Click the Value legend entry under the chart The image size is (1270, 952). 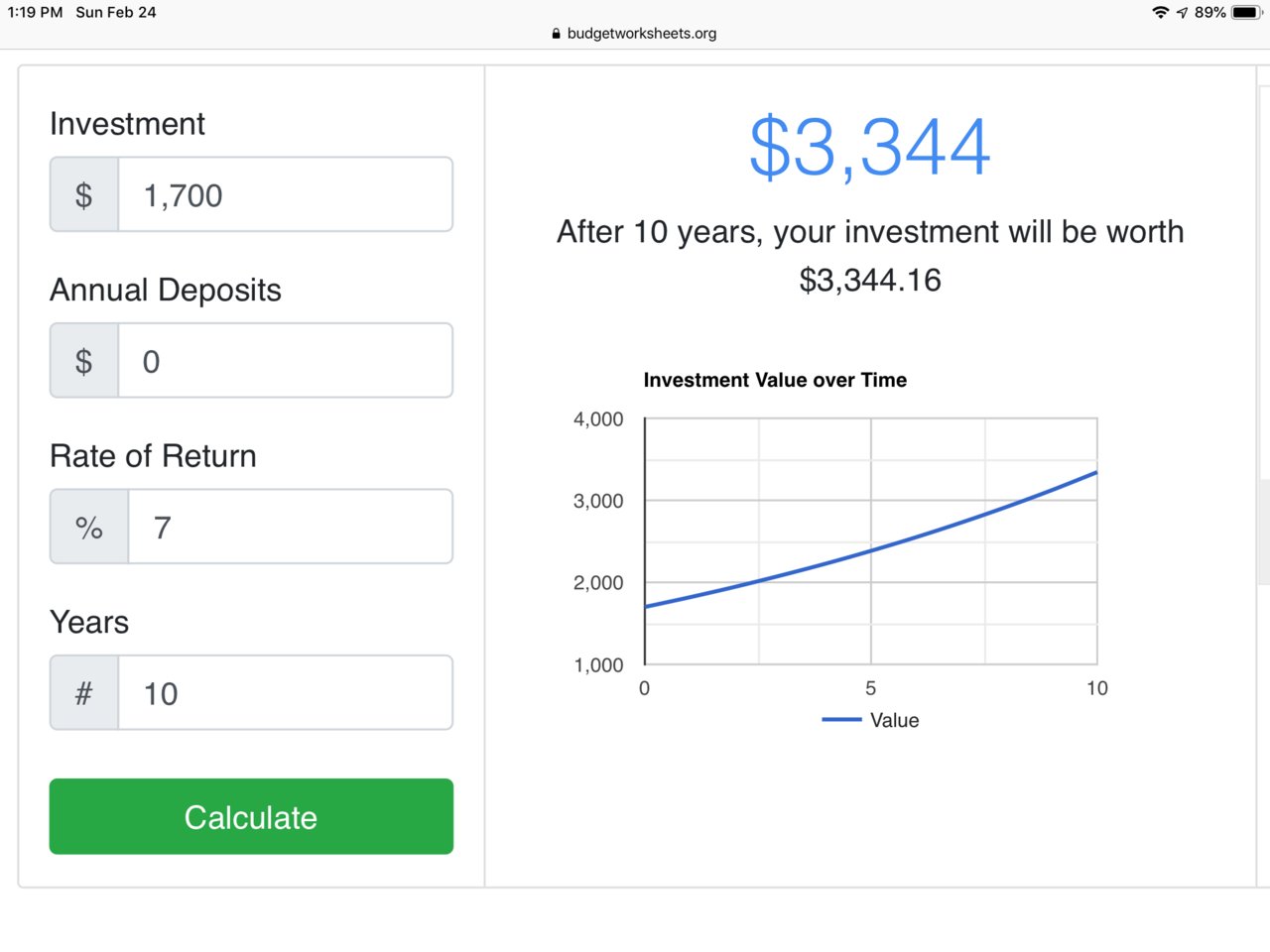894,721
